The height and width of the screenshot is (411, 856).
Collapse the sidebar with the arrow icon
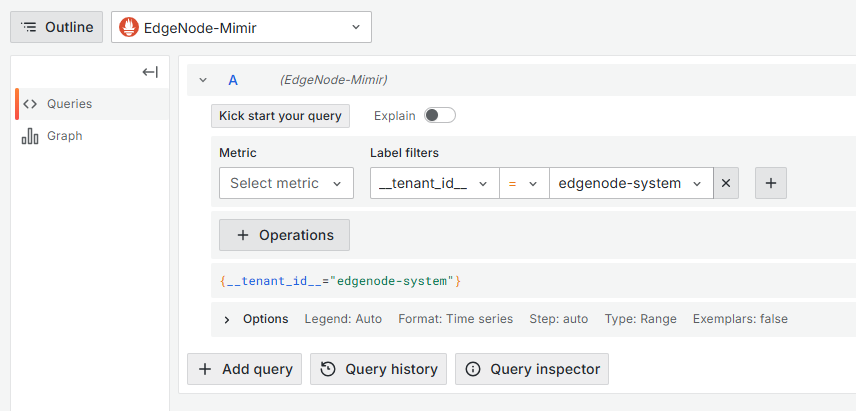tap(150, 72)
